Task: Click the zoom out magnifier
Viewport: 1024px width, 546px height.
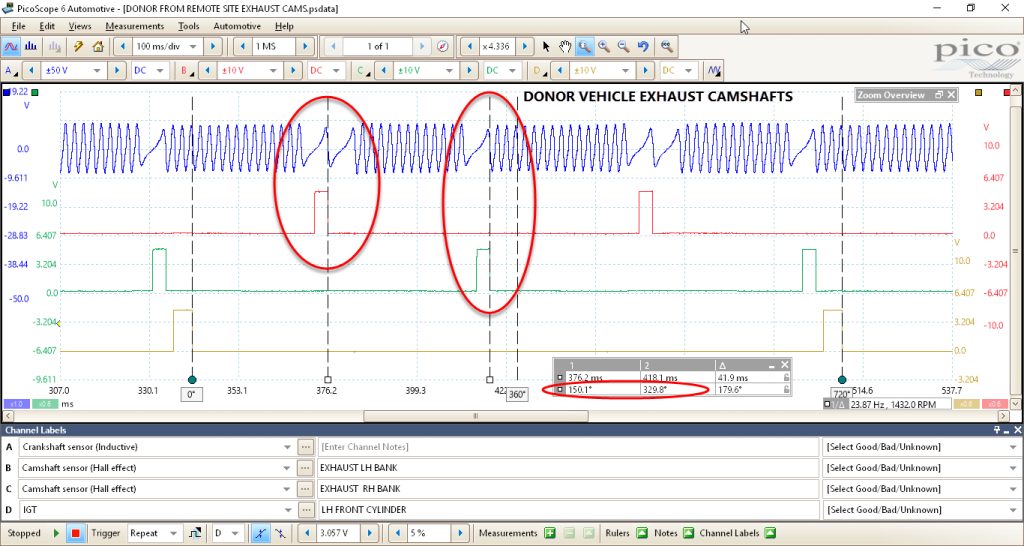Action: pyautogui.click(x=624, y=47)
